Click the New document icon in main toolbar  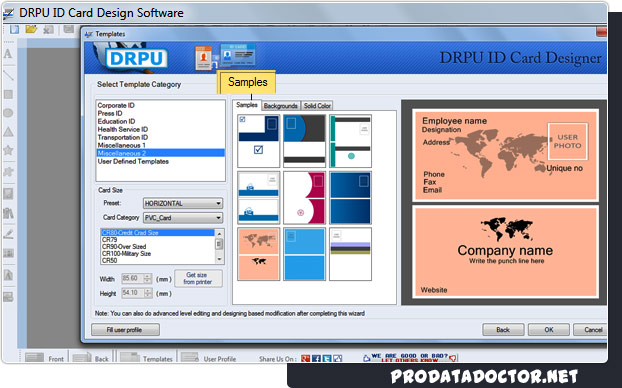pos(14,29)
